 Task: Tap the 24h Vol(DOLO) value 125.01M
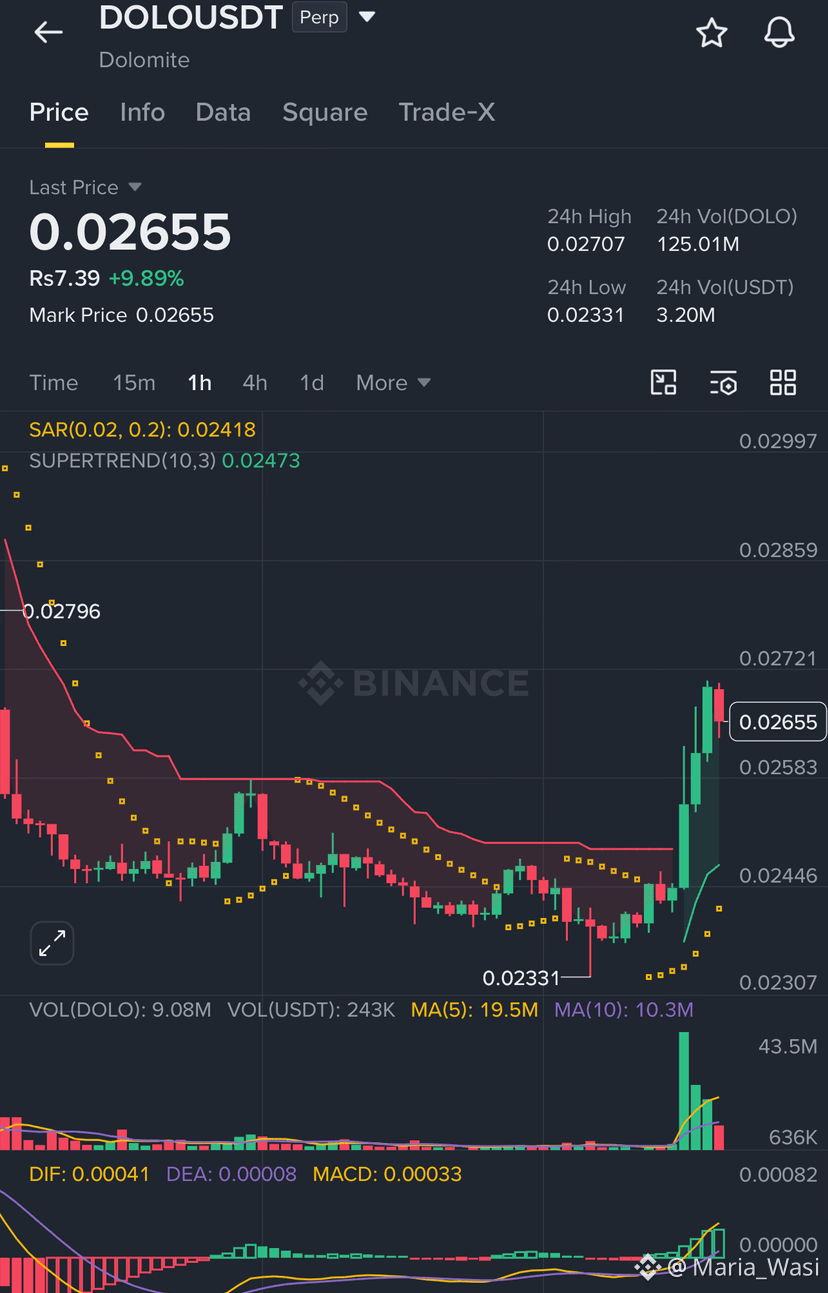(698, 244)
